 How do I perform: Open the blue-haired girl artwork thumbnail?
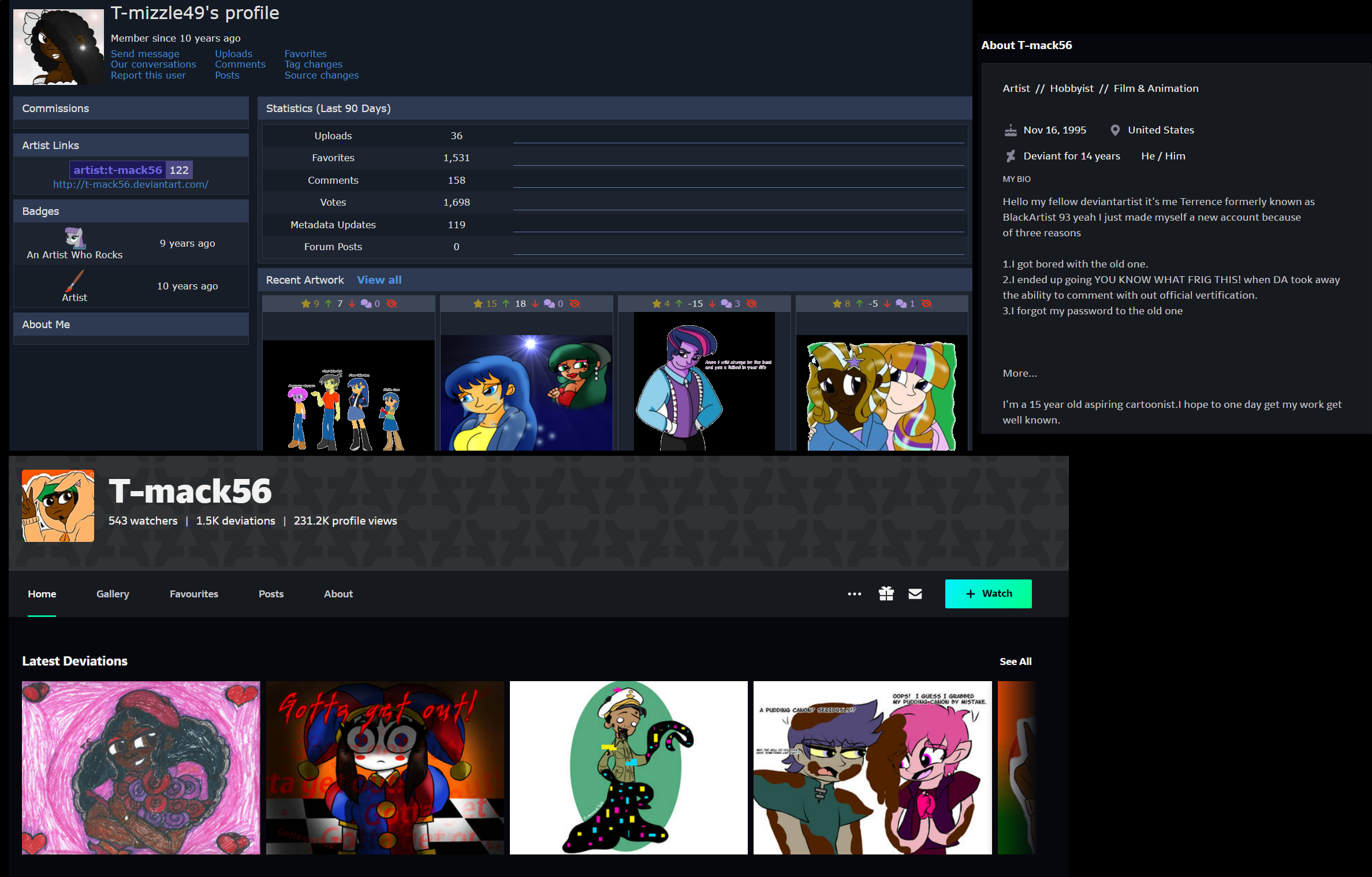tap(527, 393)
